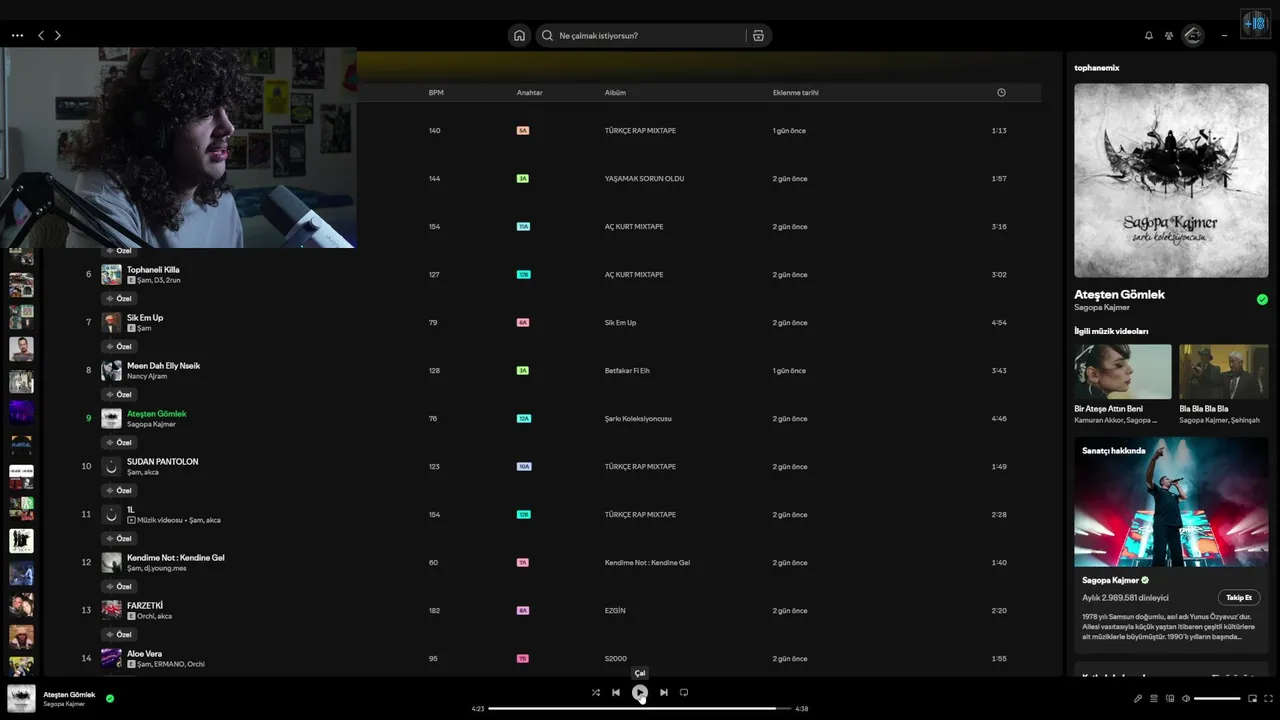This screenshot has width=1280, height=720.
Task: Open the miniplayer icon
Action: point(1253,698)
